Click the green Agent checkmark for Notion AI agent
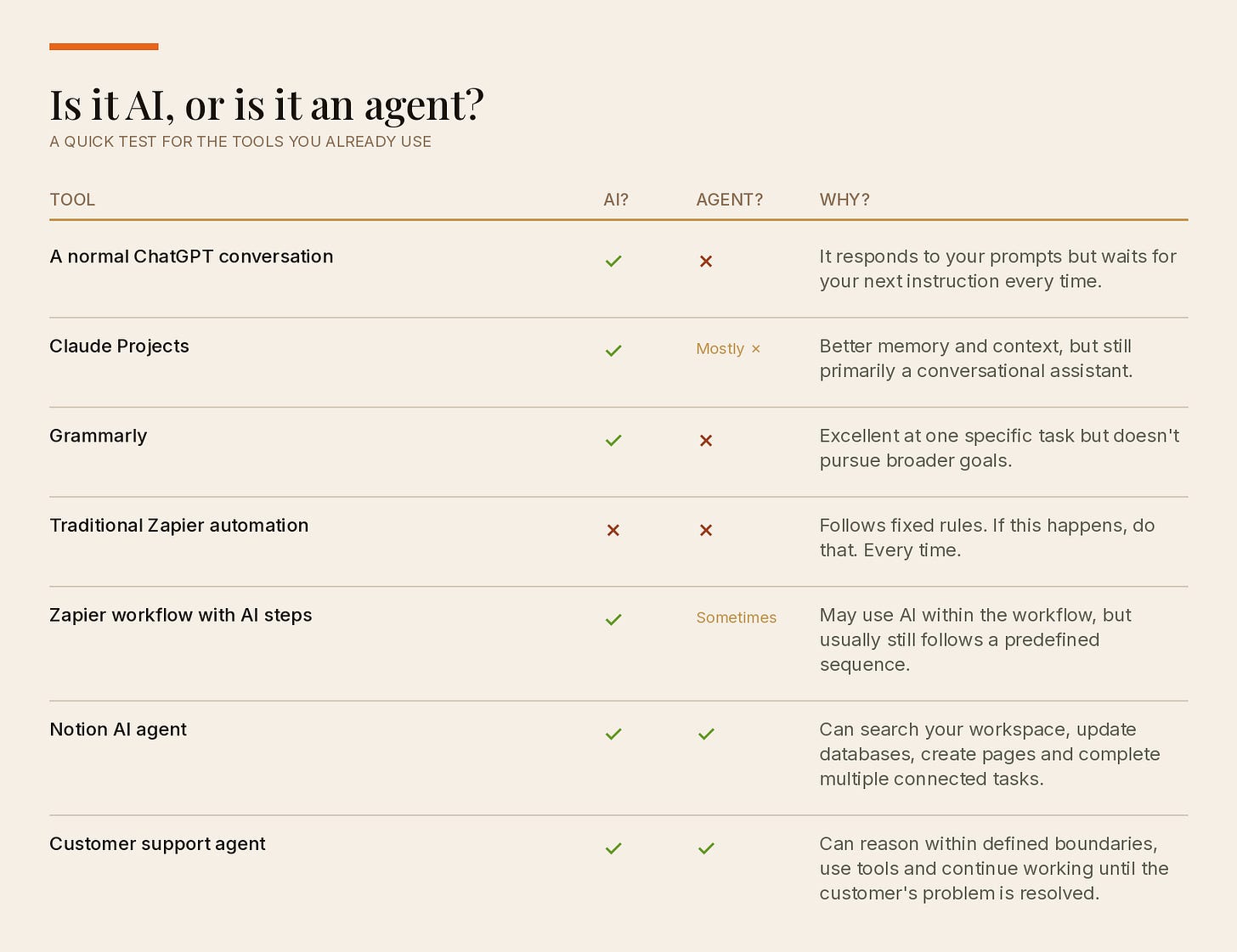This screenshot has width=1237, height=952. (x=706, y=734)
